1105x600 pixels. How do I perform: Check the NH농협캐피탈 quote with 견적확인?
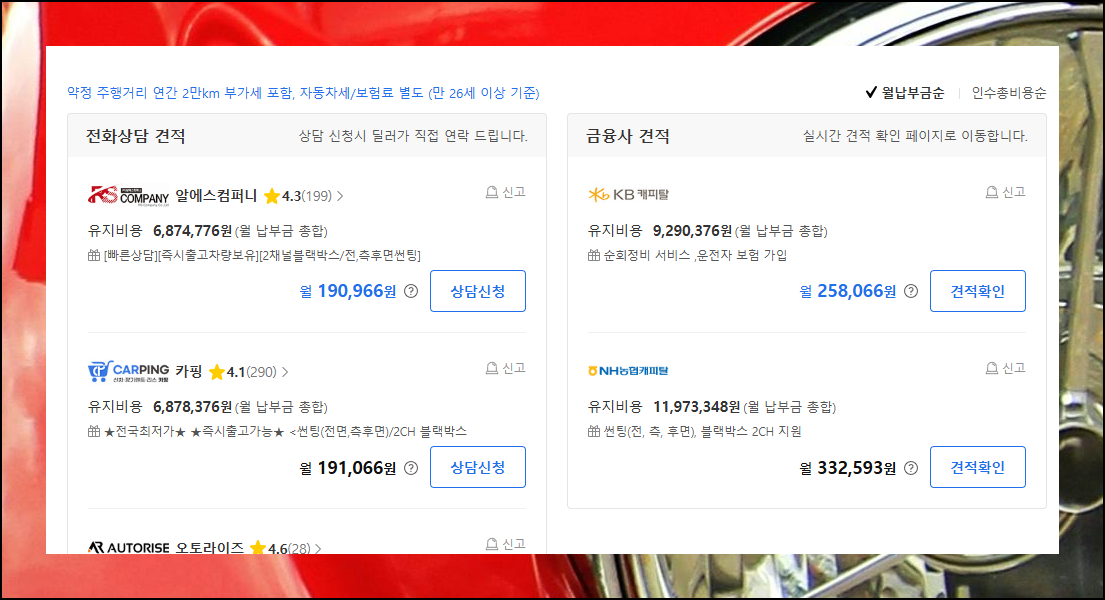[977, 467]
